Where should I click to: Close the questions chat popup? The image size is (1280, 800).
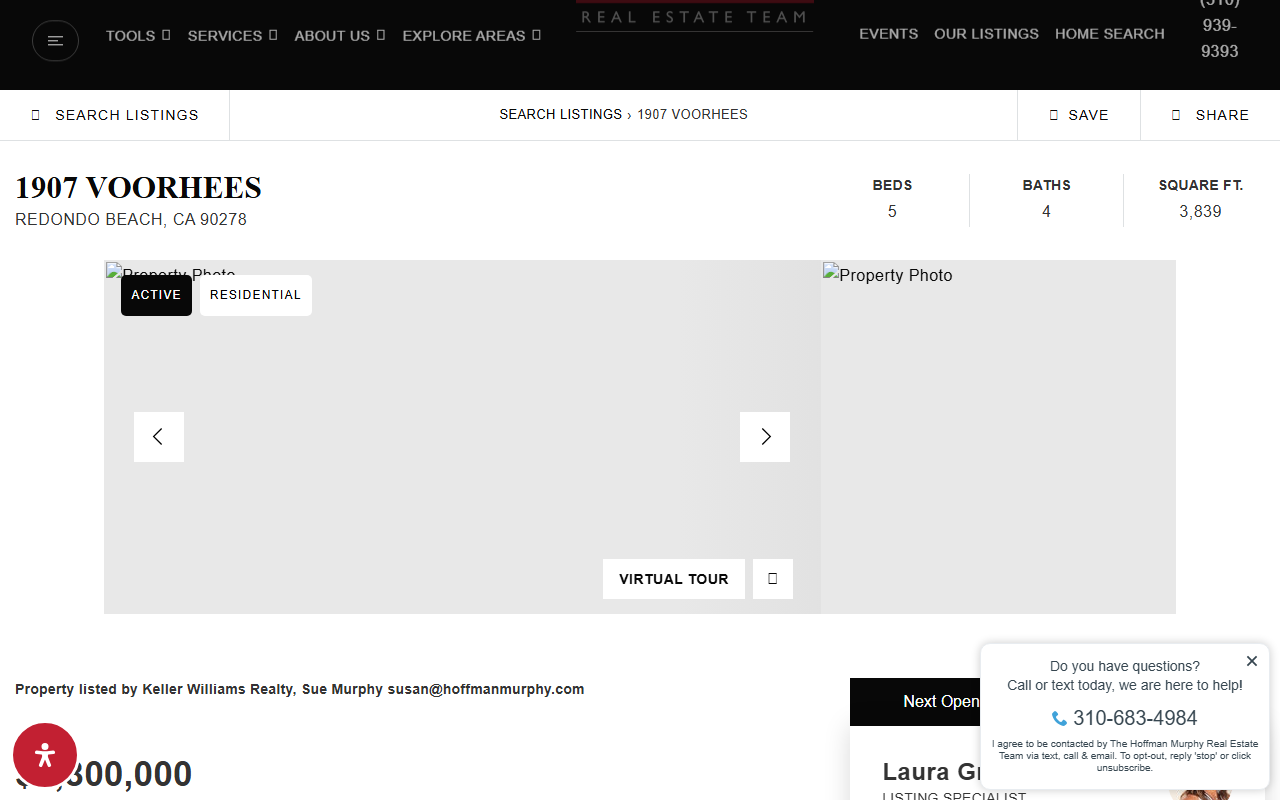coord(1252,661)
